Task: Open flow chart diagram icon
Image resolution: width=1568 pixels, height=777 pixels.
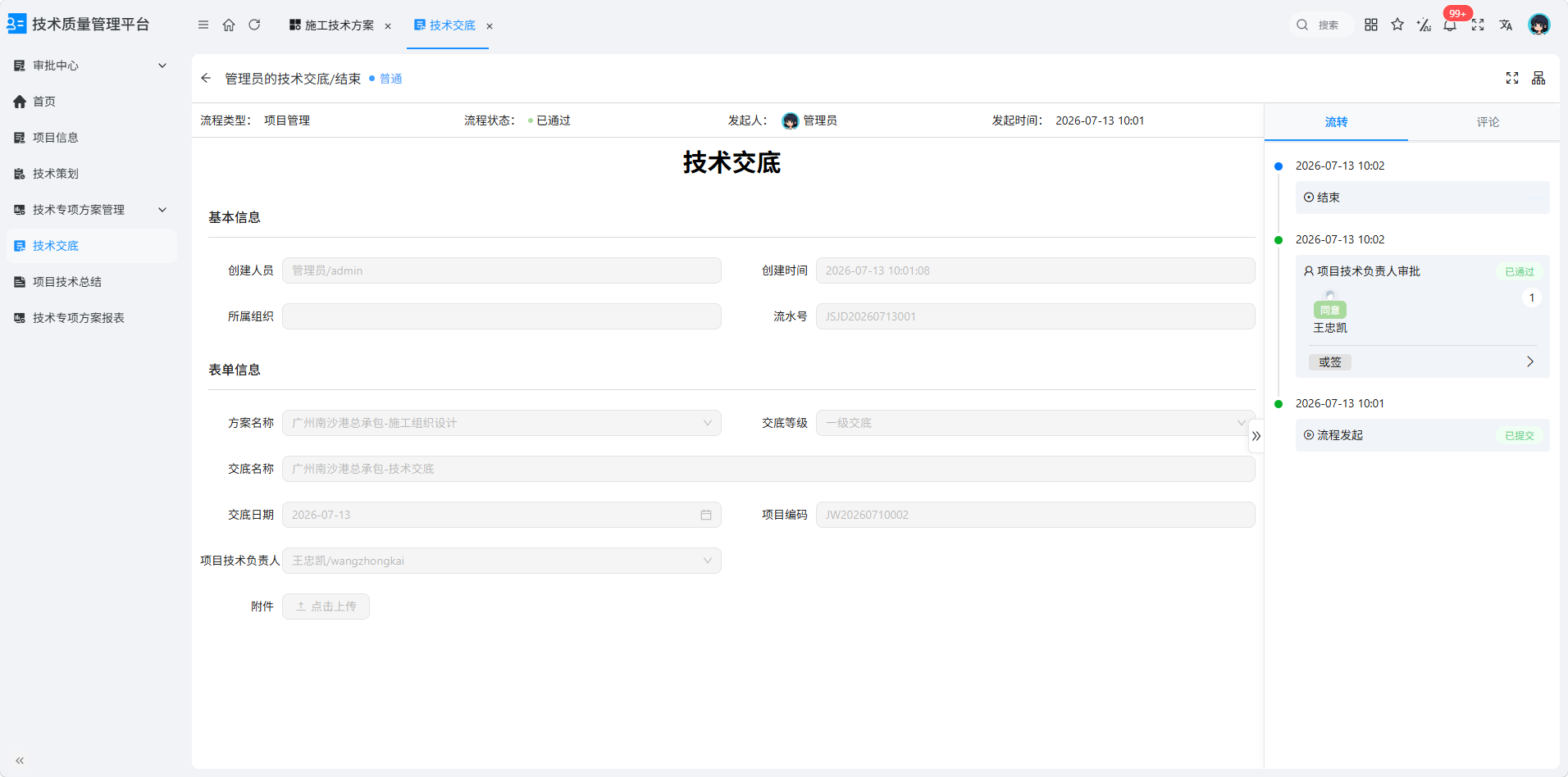Action: coord(1538,78)
